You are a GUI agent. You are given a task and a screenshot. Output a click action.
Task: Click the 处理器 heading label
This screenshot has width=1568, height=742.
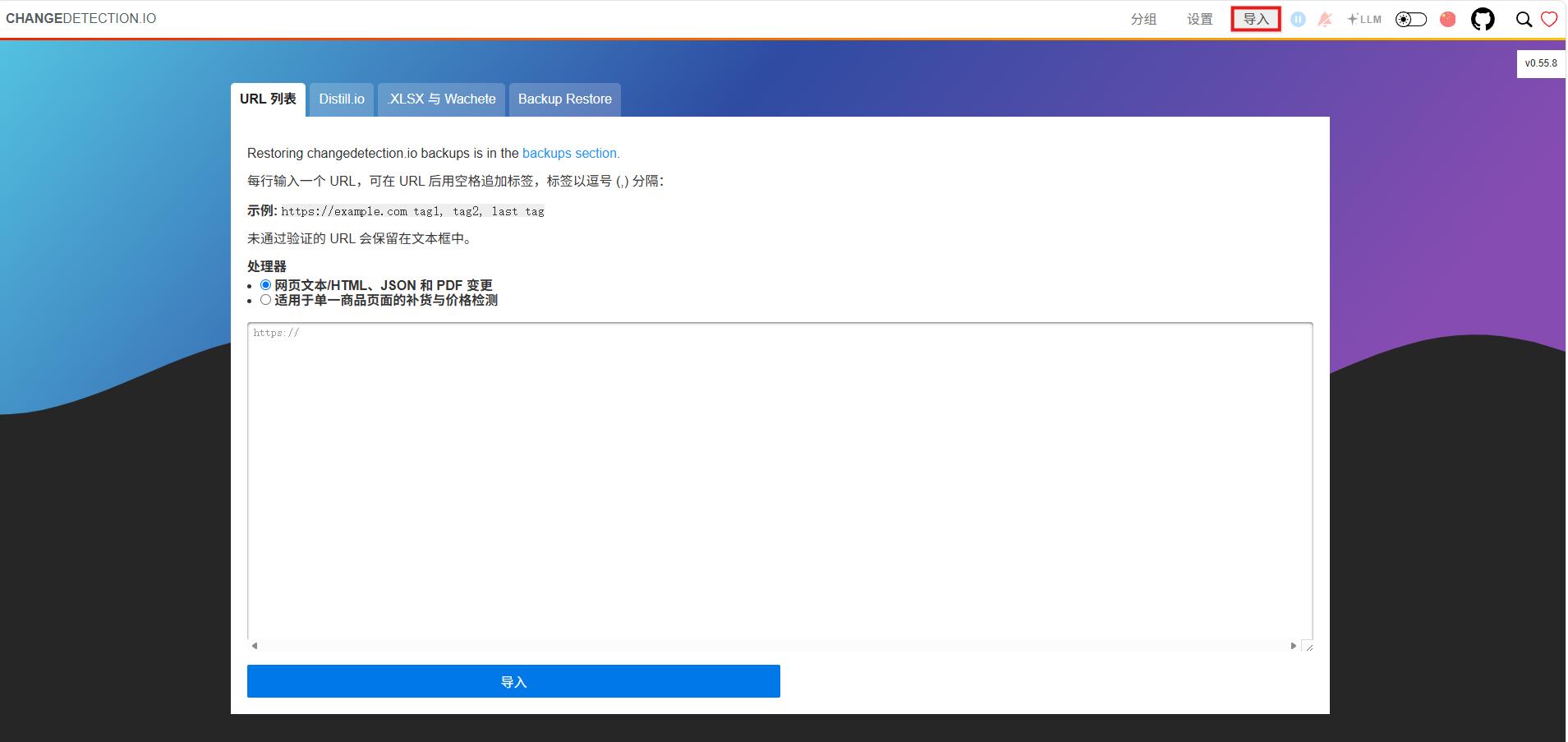click(267, 266)
